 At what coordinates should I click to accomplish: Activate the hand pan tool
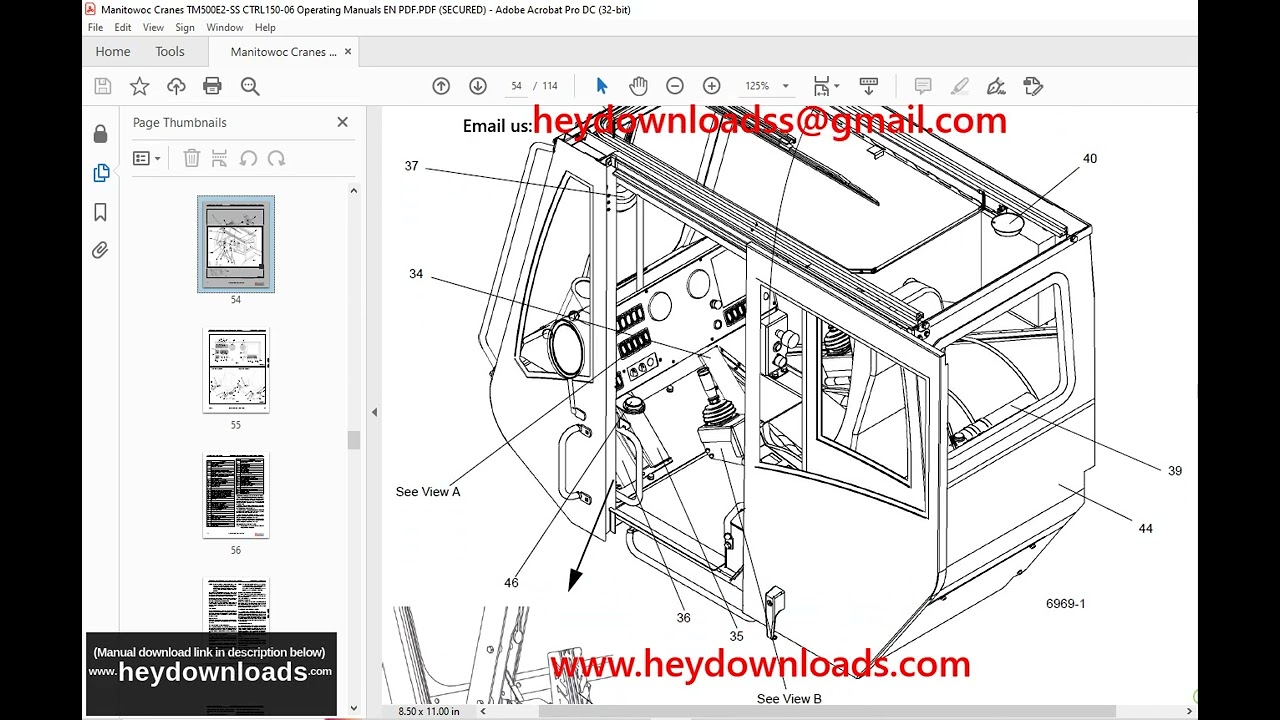[x=638, y=86]
